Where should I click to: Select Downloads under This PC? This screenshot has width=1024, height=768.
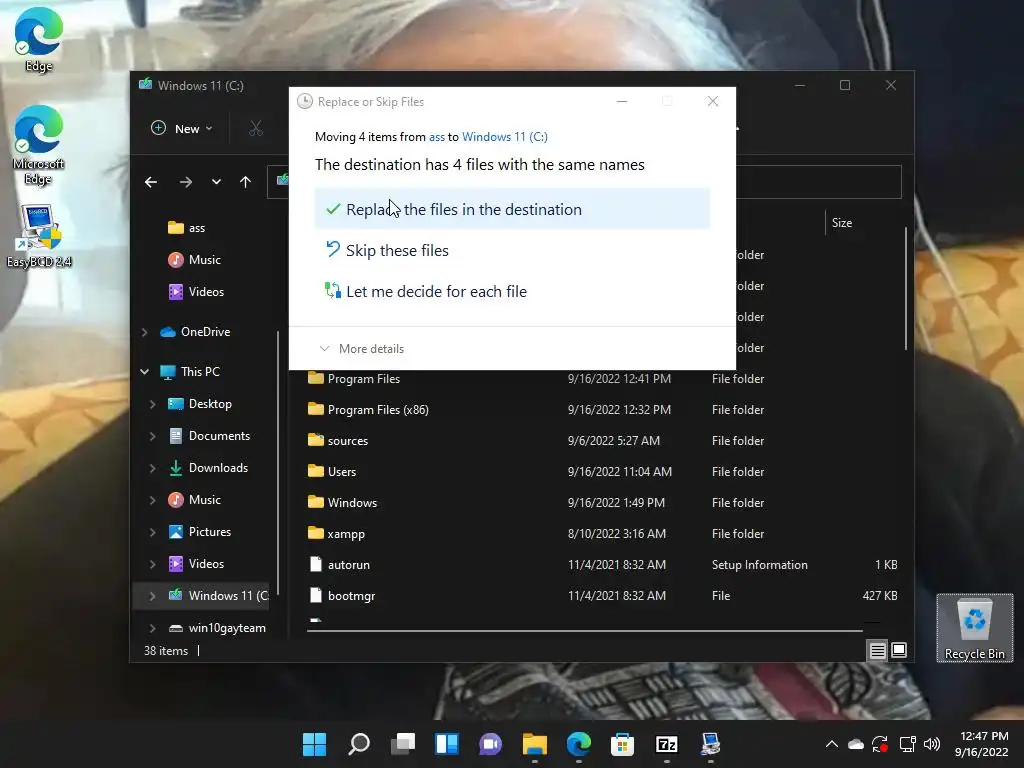point(208,468)
